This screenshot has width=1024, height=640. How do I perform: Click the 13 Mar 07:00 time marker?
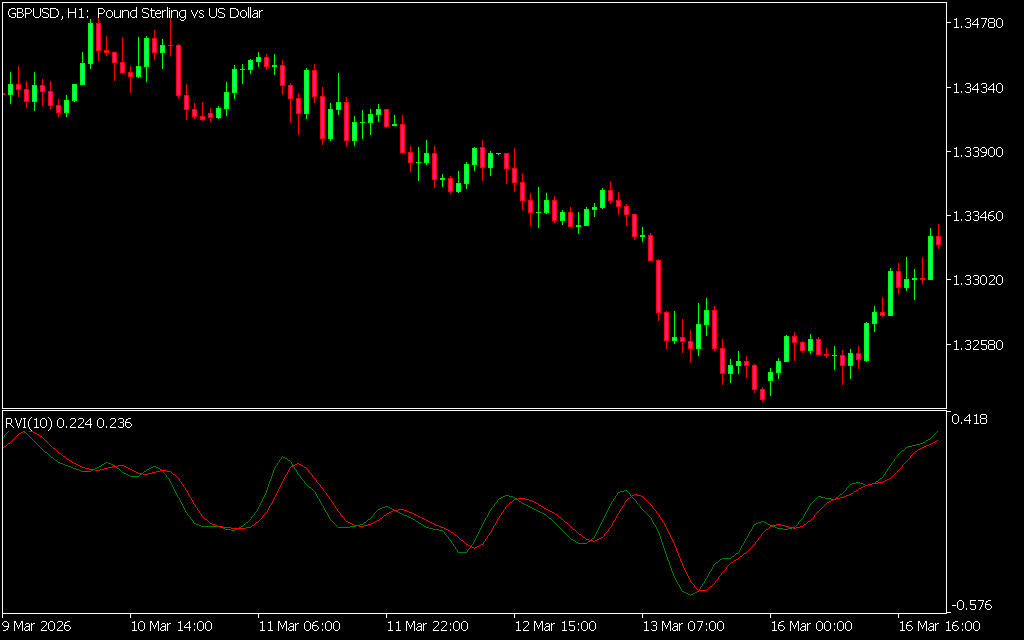(681, 626)
